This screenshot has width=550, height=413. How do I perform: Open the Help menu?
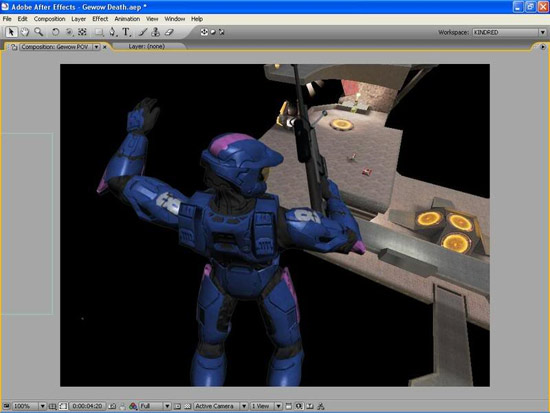click(197, 19)
